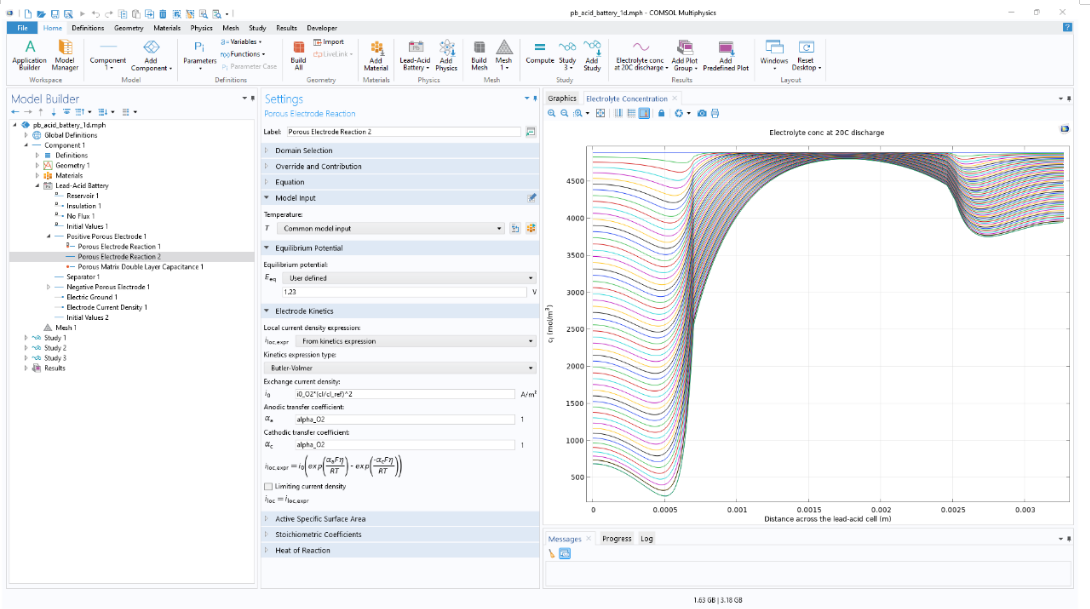Open the Model Manager
This screenshot has height=609, width=1090.
(x=65, y=55)
